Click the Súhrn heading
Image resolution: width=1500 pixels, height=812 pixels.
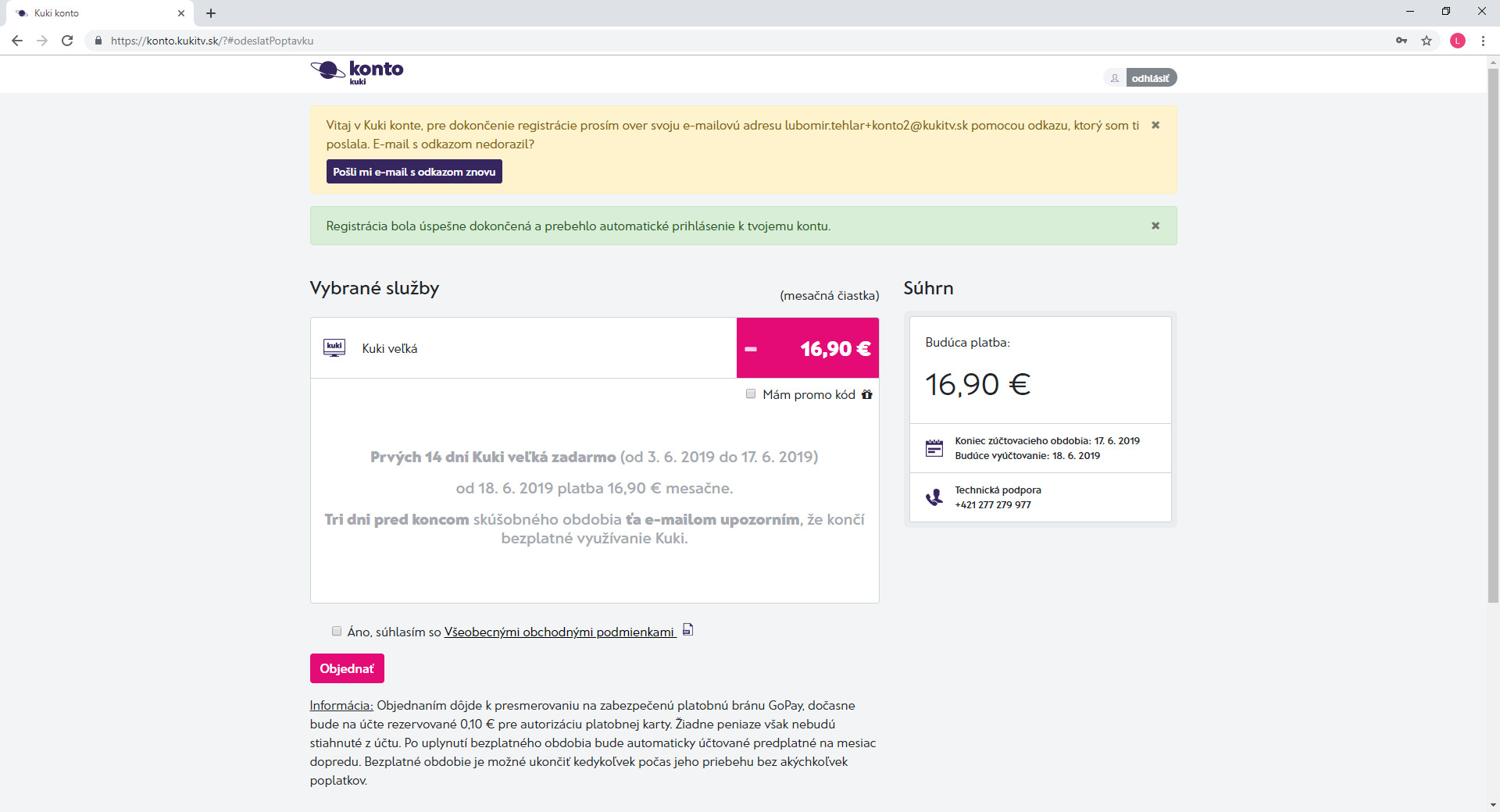[x=928, y=288]
